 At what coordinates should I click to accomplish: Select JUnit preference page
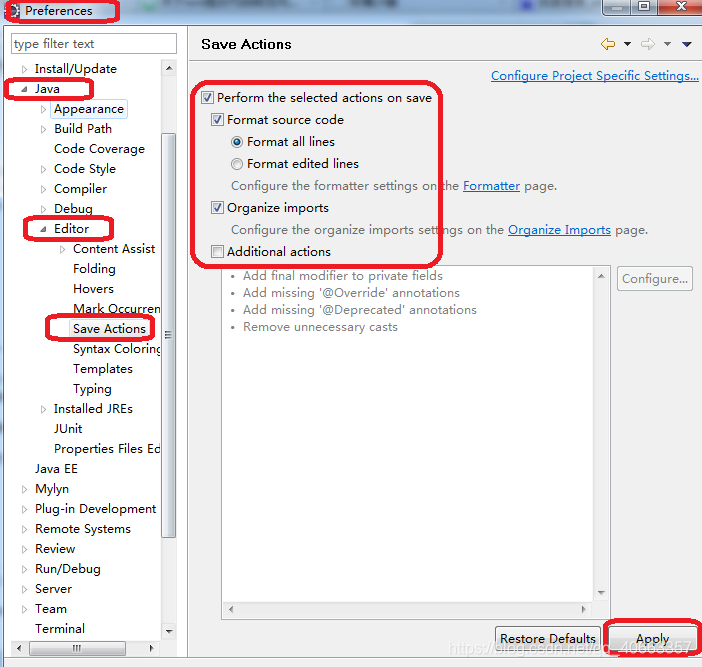68,429
